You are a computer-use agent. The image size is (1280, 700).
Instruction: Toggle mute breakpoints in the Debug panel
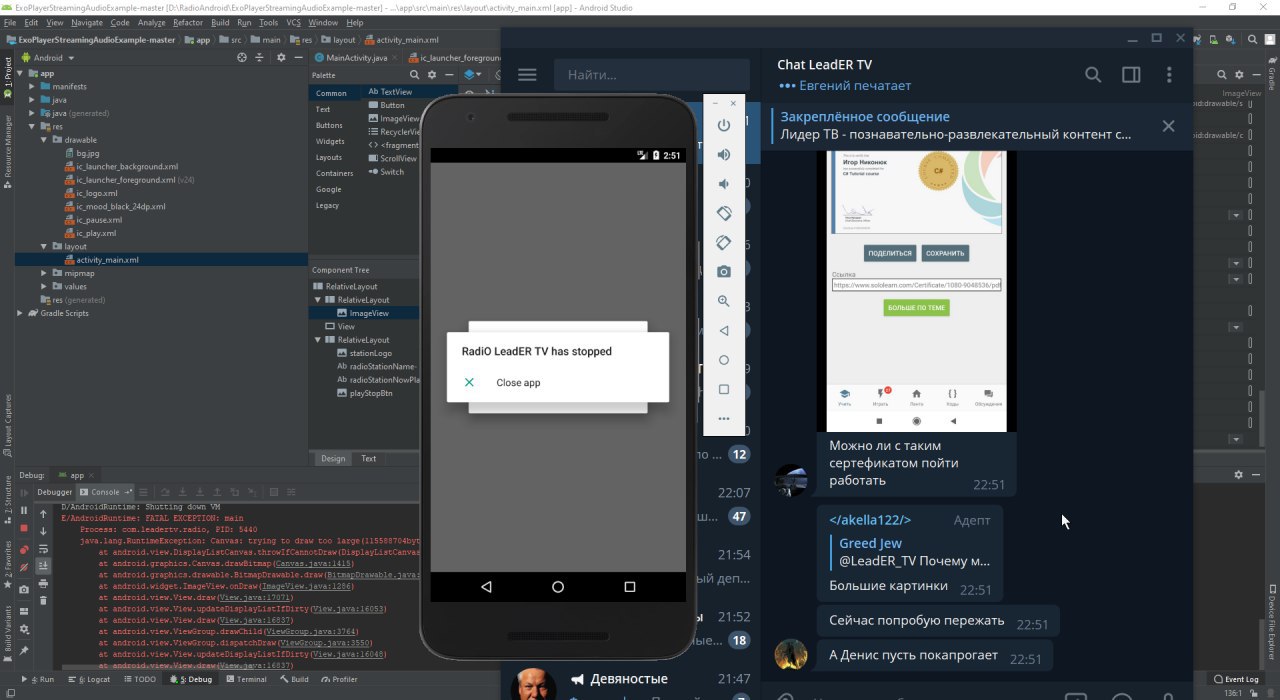coord(24,565)
